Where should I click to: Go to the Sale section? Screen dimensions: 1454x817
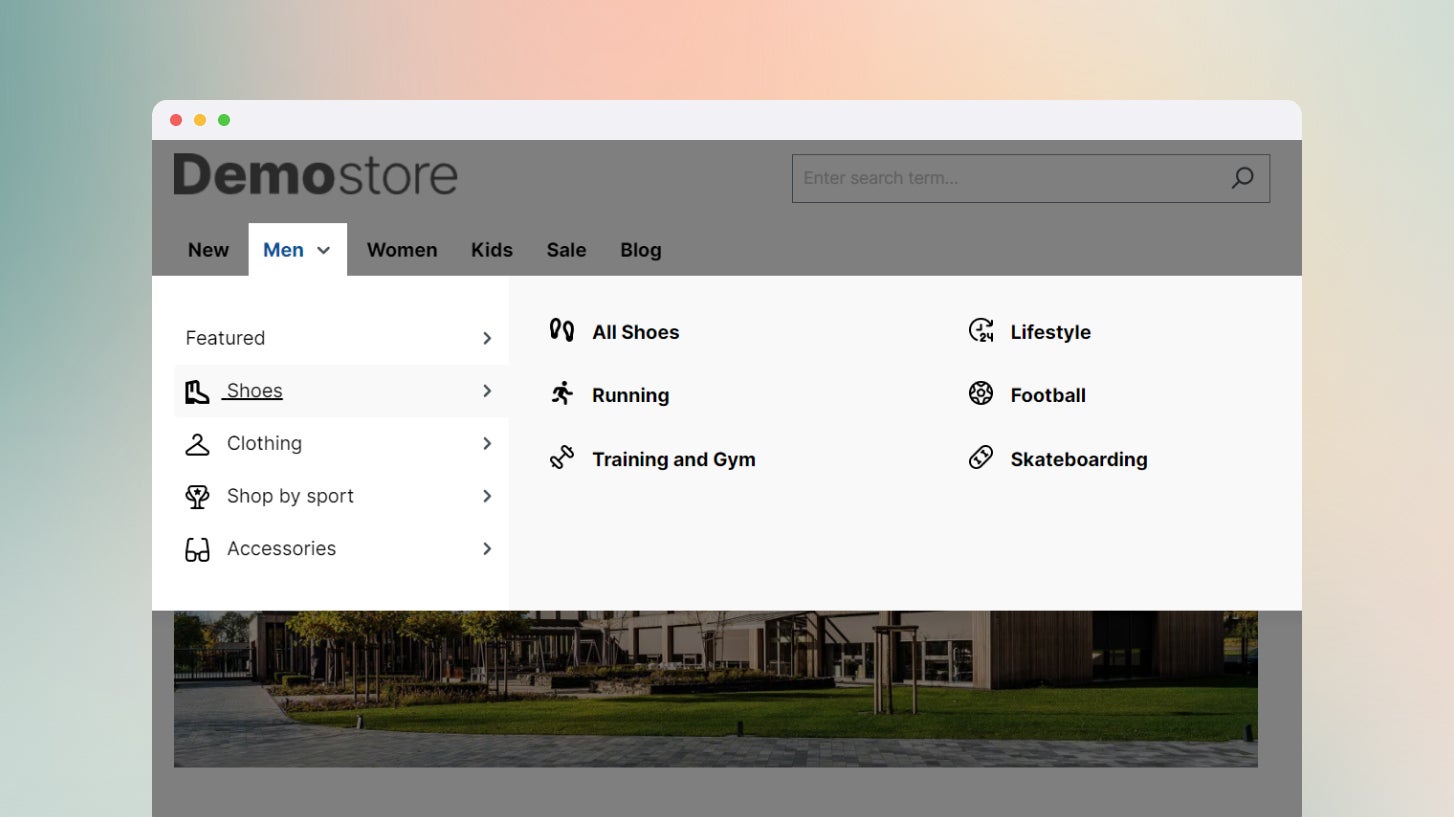pyautogui.click(x=566, y=250)
